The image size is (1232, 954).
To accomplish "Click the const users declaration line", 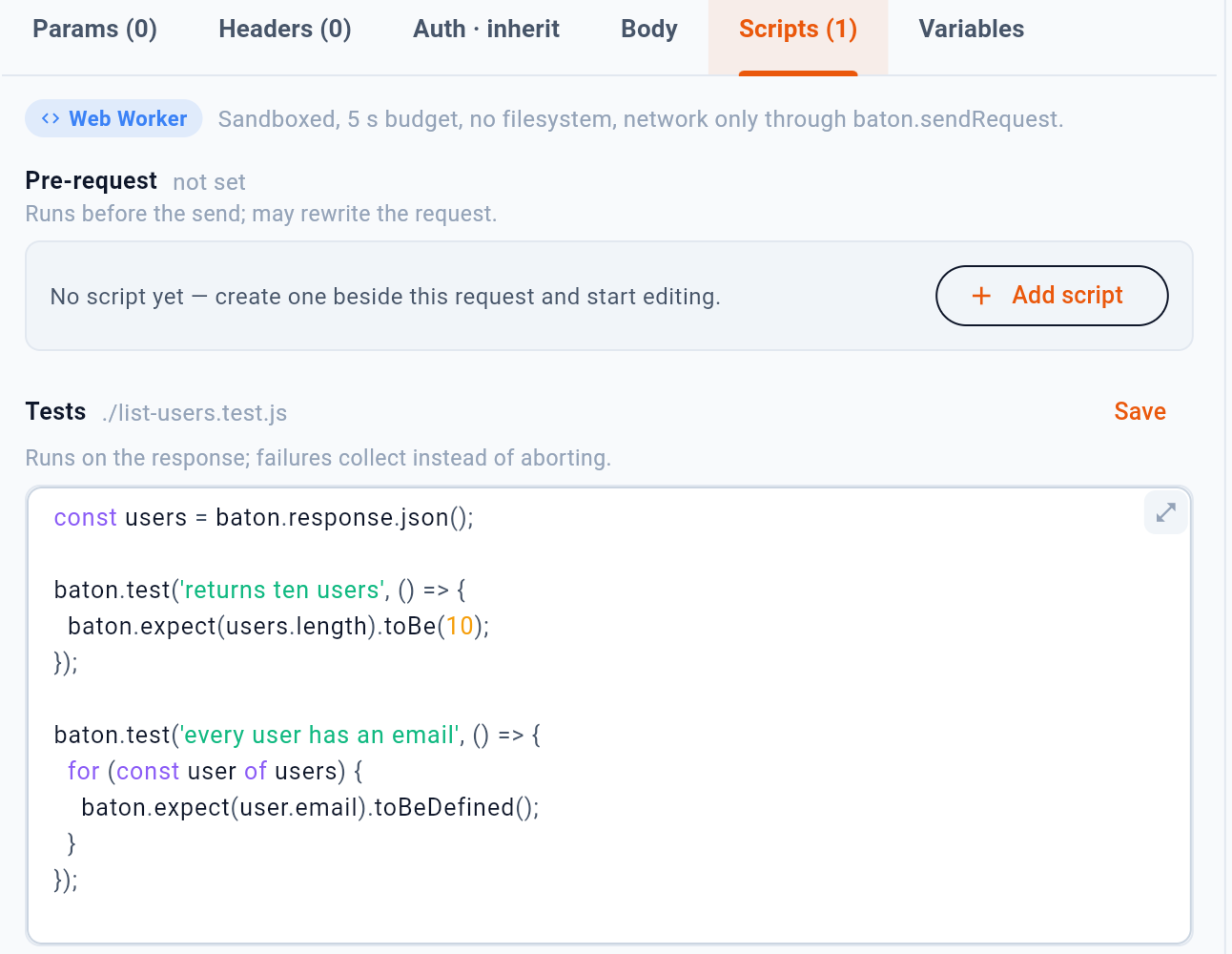I will click(264, 518).
